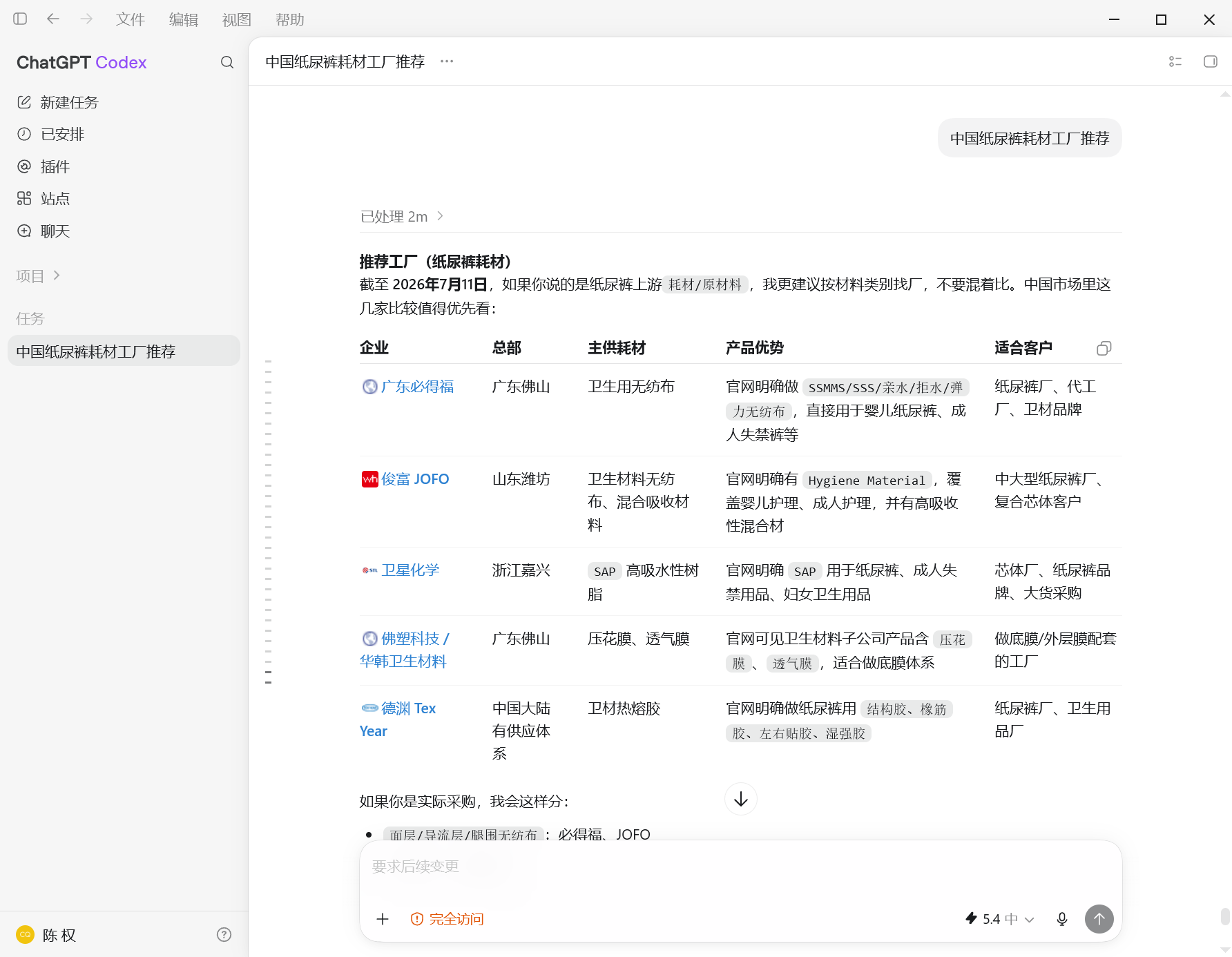Open the 文件 menu
The height and width of the screenshot is (957, 1232).
point(131,19)
